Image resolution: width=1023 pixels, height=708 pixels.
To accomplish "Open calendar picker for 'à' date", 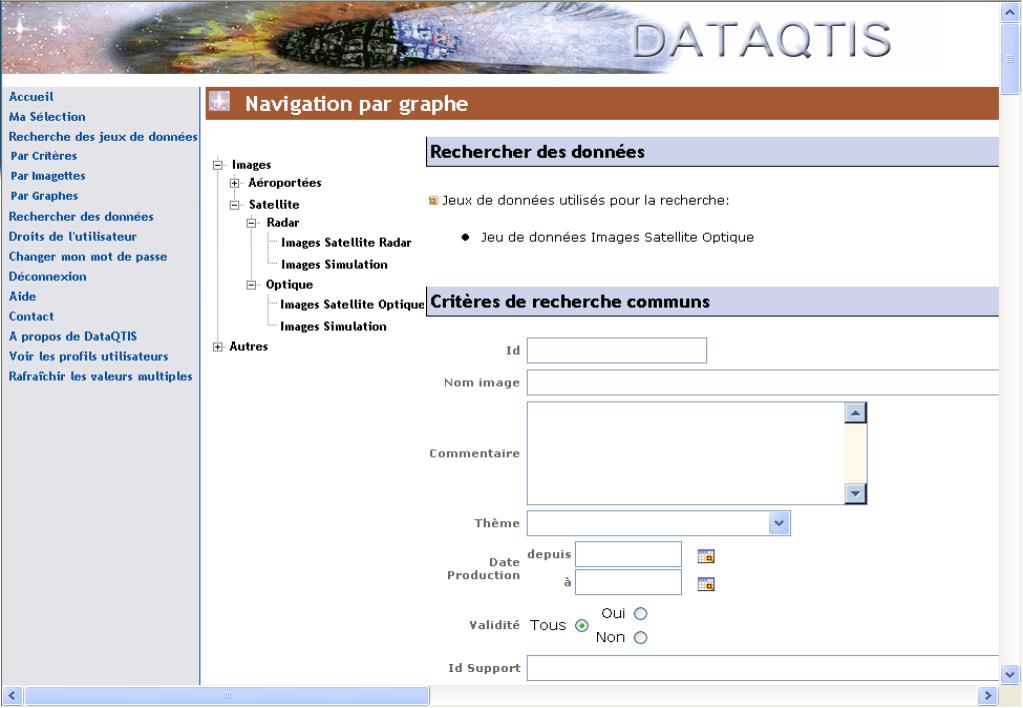I will (706, 584).
